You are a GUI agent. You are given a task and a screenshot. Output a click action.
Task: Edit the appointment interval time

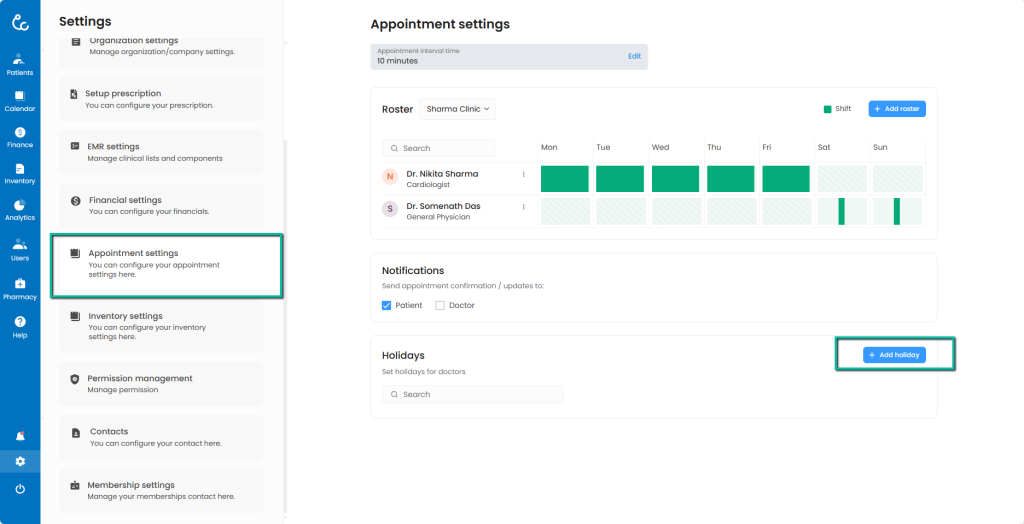(x=634, y=56)
